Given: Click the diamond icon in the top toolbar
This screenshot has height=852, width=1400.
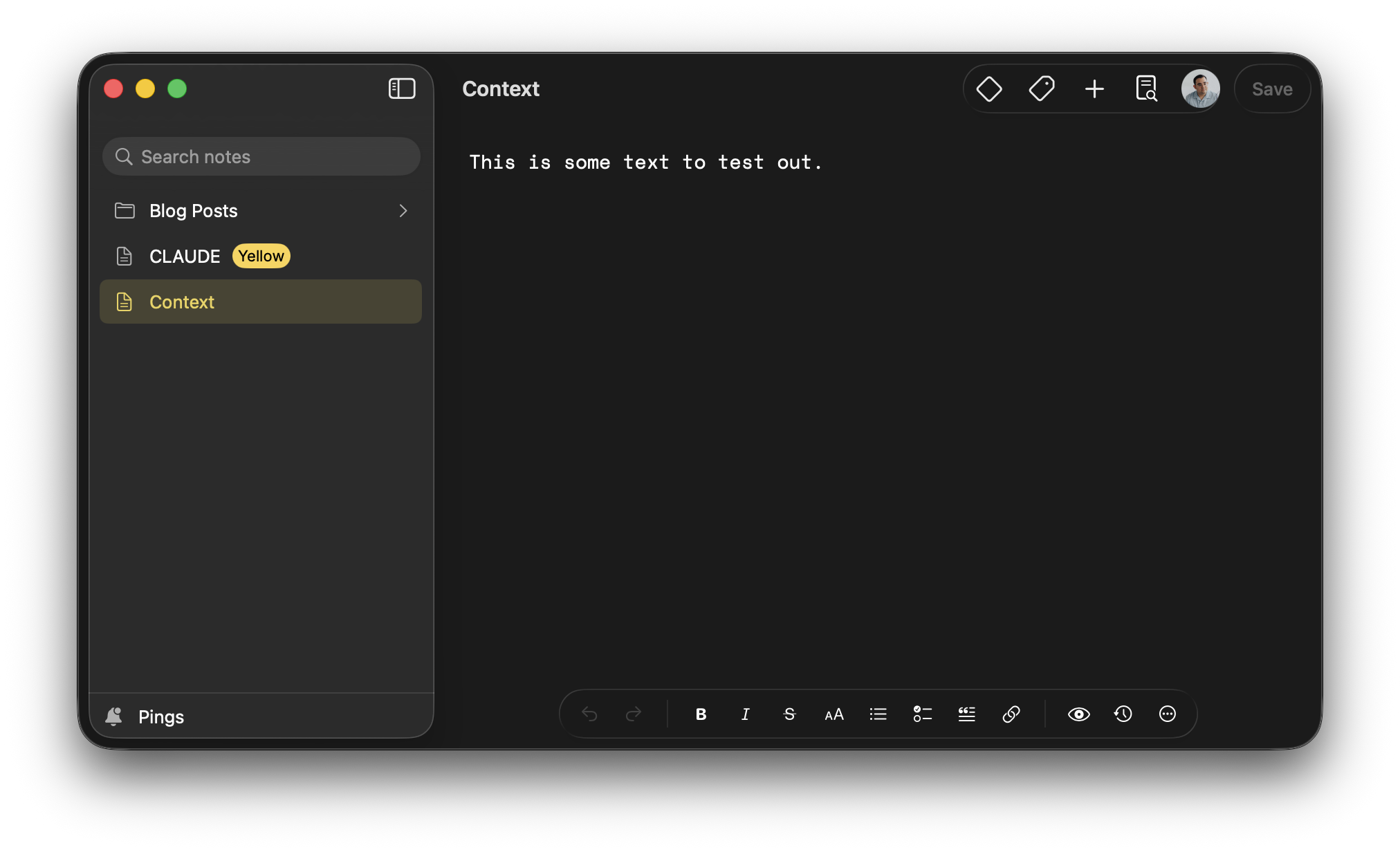Looking at the screenshot, I should point(989,89).
